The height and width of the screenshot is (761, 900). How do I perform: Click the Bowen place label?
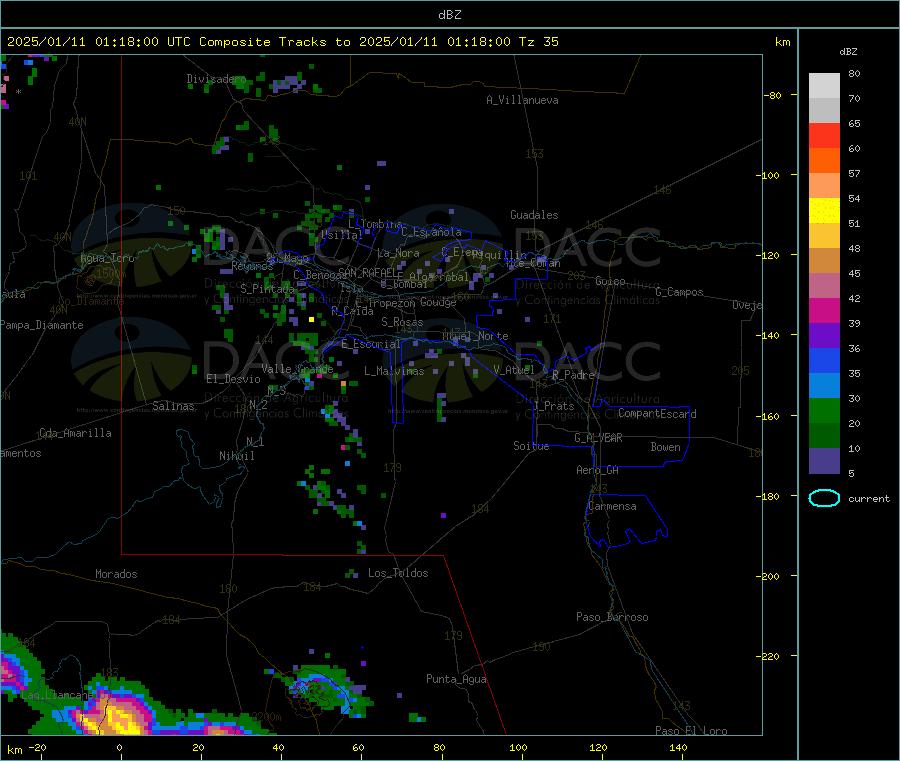666,447
